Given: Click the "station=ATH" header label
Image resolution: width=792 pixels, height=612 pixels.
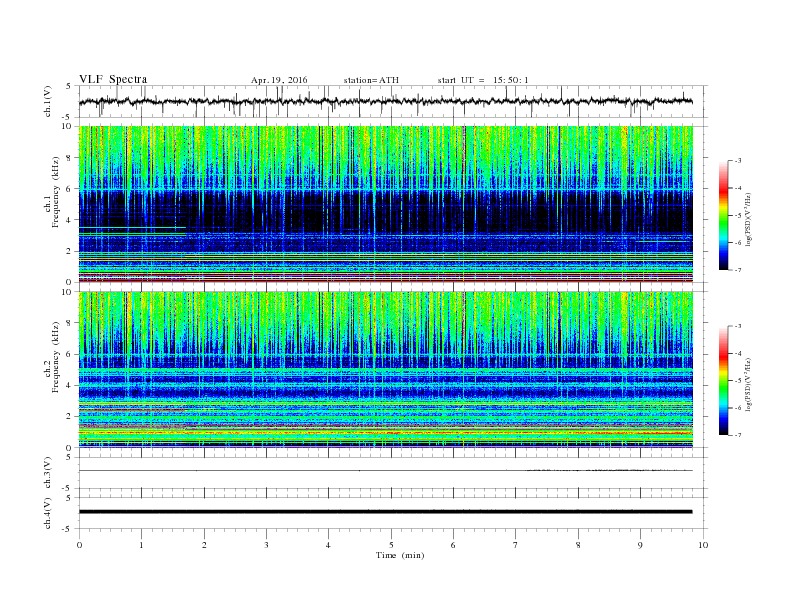Looking at the screenshot, I should 371,80.
